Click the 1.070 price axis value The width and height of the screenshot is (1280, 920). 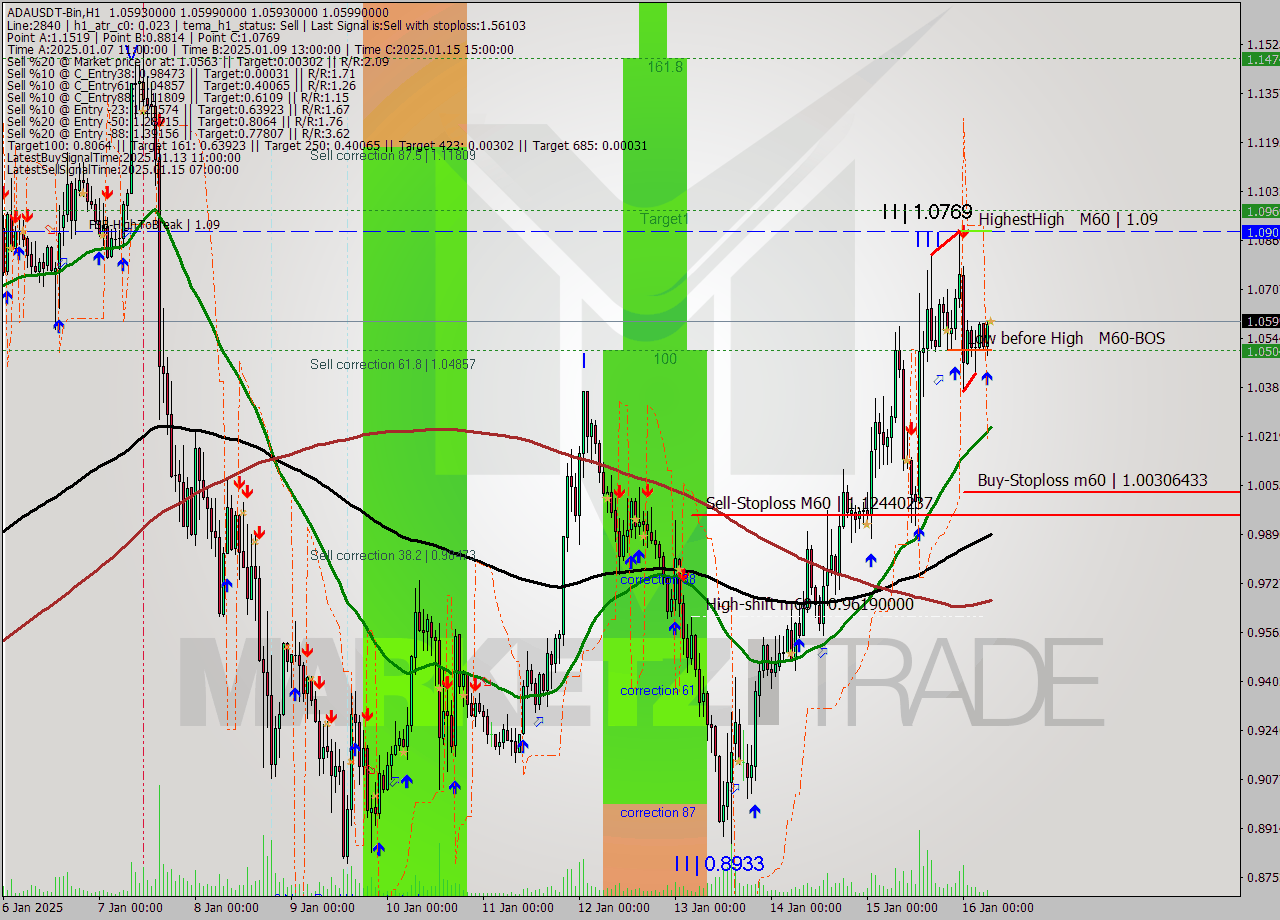pos(1262,289)
